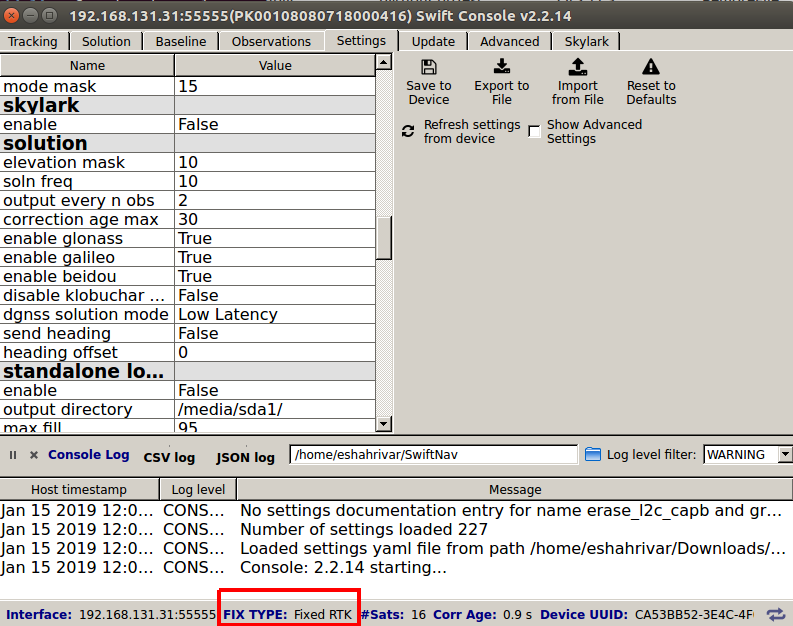The image size is (793, 626).
Task: Click the Reset to Defaults warning icon
Action: (651, 68)
